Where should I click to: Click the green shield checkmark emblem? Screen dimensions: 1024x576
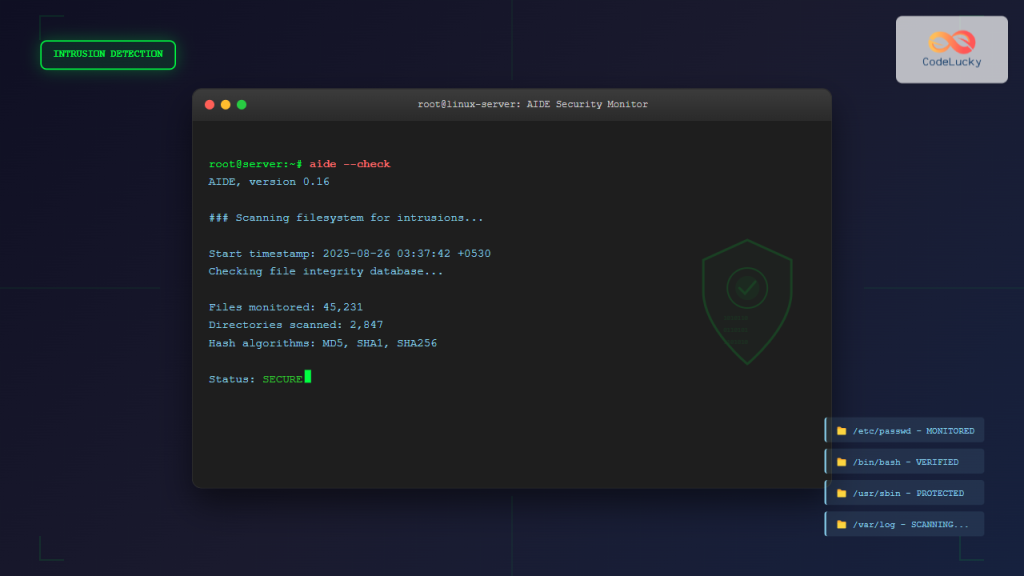click(x=747, y=288)
